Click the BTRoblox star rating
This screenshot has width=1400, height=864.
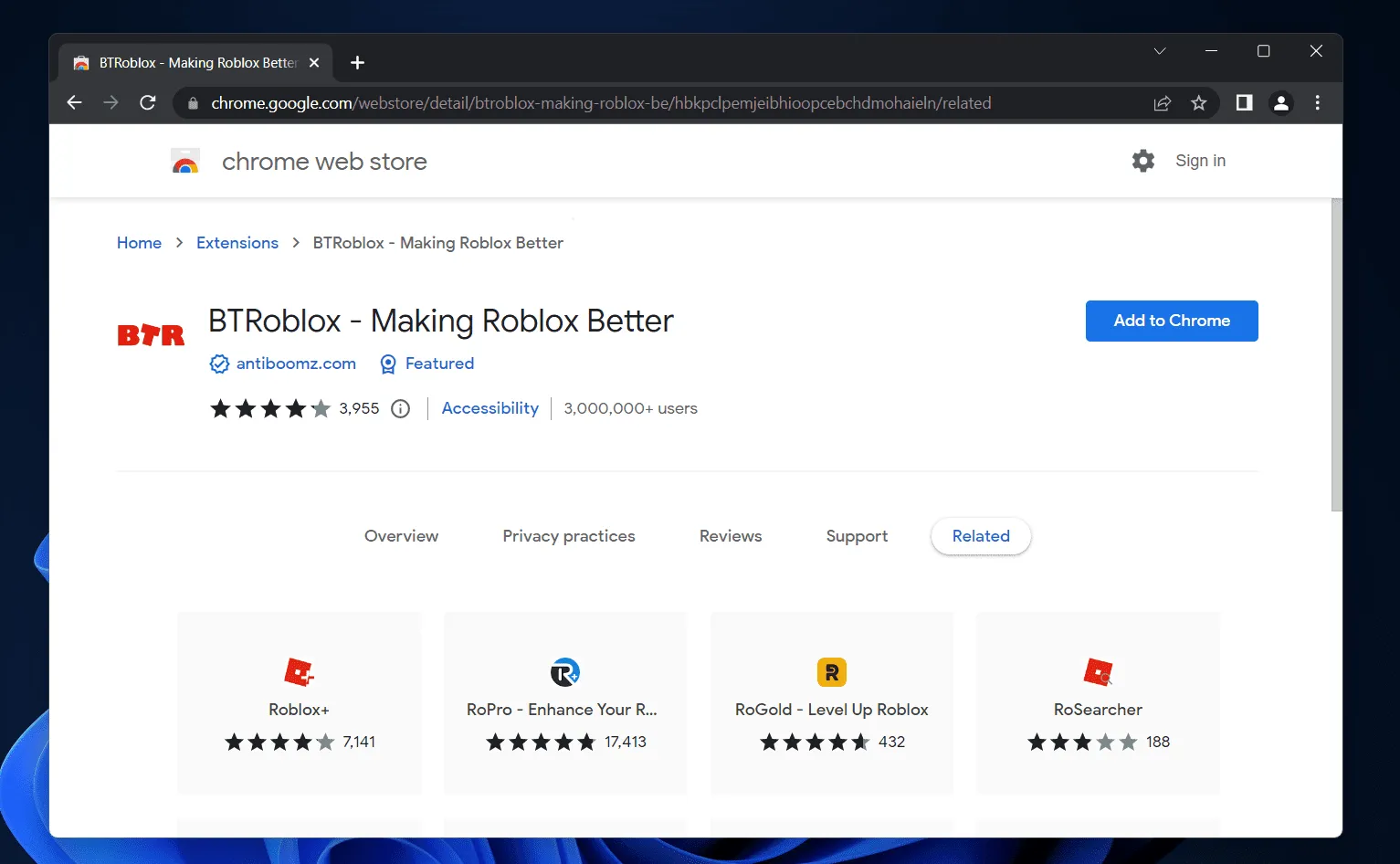pyautogui.click(x=270, y=408)
